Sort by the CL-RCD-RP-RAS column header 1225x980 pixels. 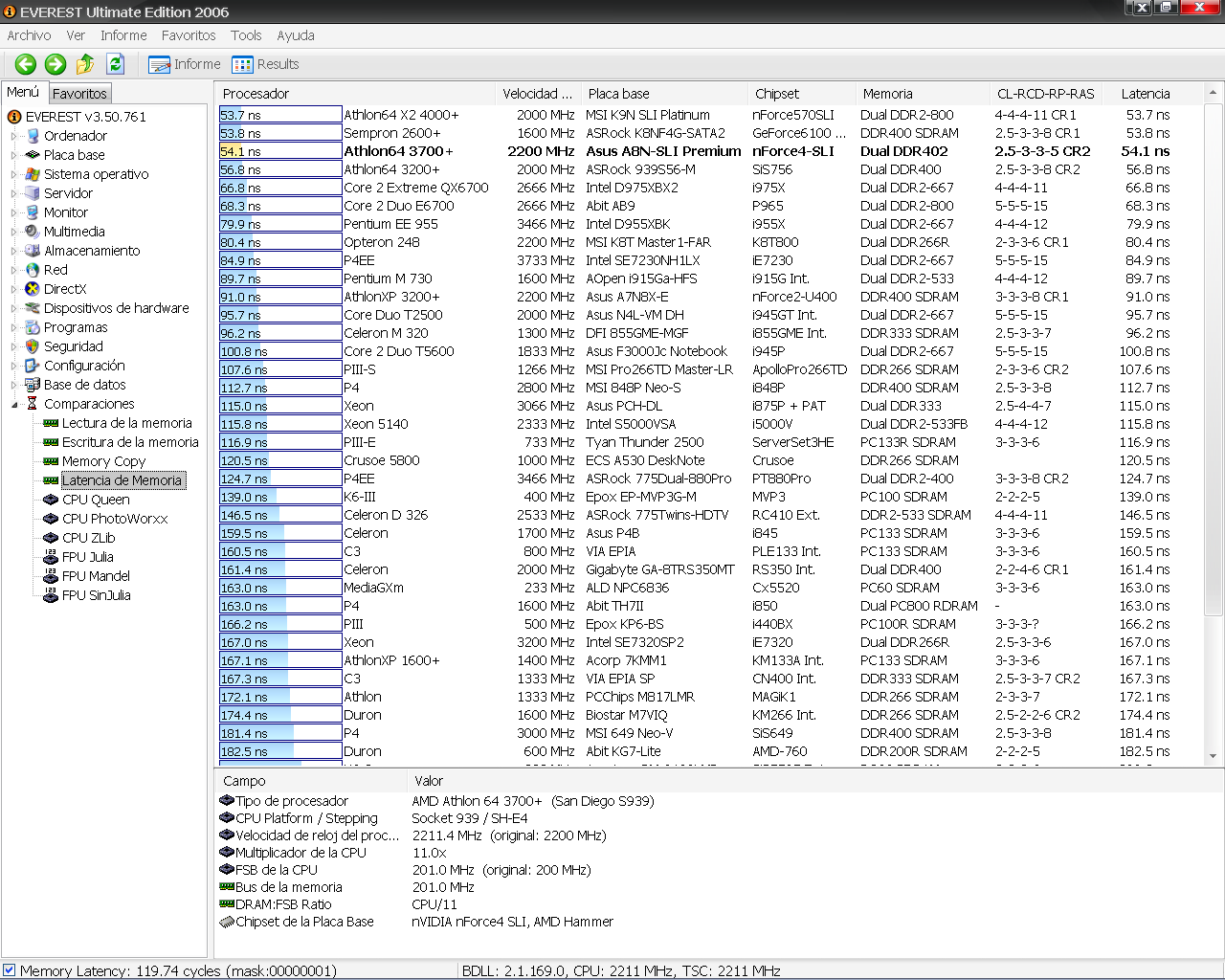[x=1046, y=94]
